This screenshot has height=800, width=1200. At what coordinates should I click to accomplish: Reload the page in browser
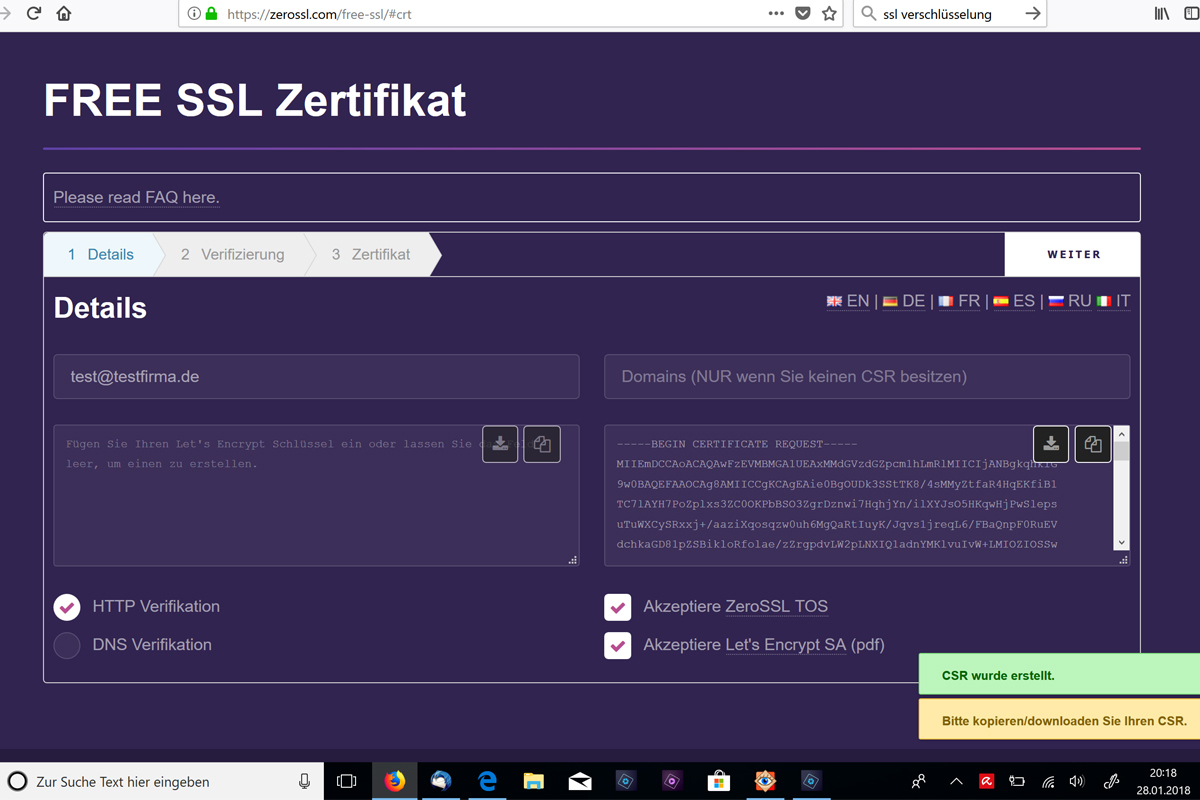(34, 14)
